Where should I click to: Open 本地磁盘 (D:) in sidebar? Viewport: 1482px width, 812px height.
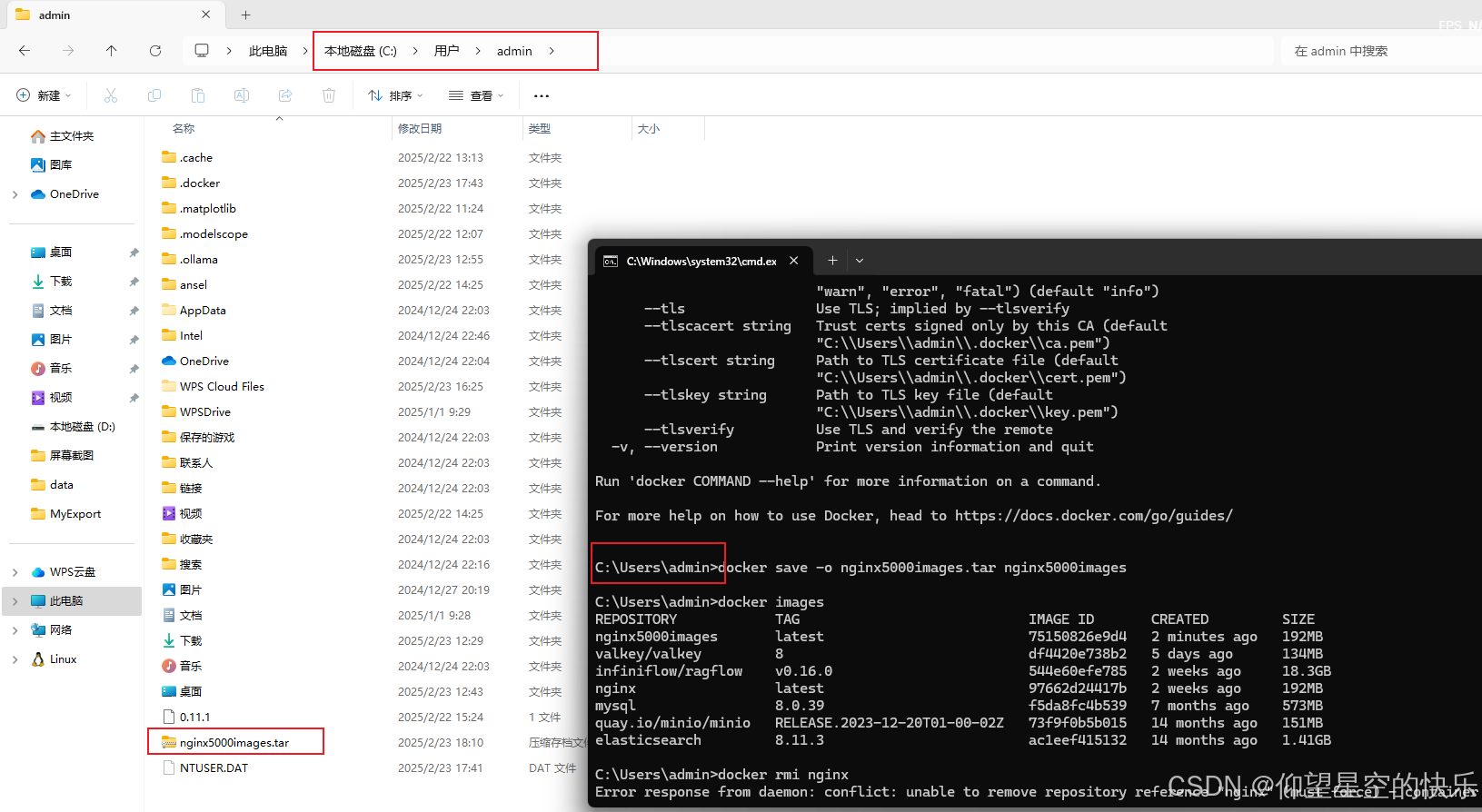[82, 427]
